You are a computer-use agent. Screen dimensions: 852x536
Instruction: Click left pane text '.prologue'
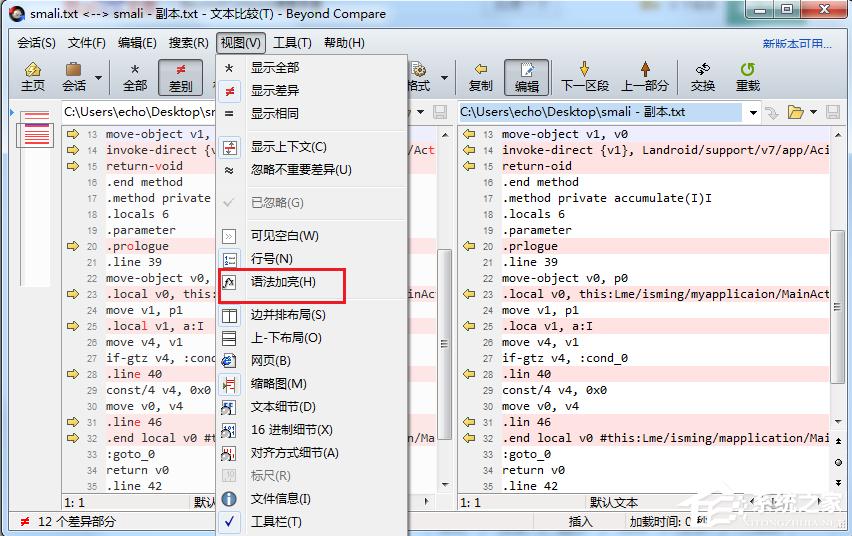137,246
